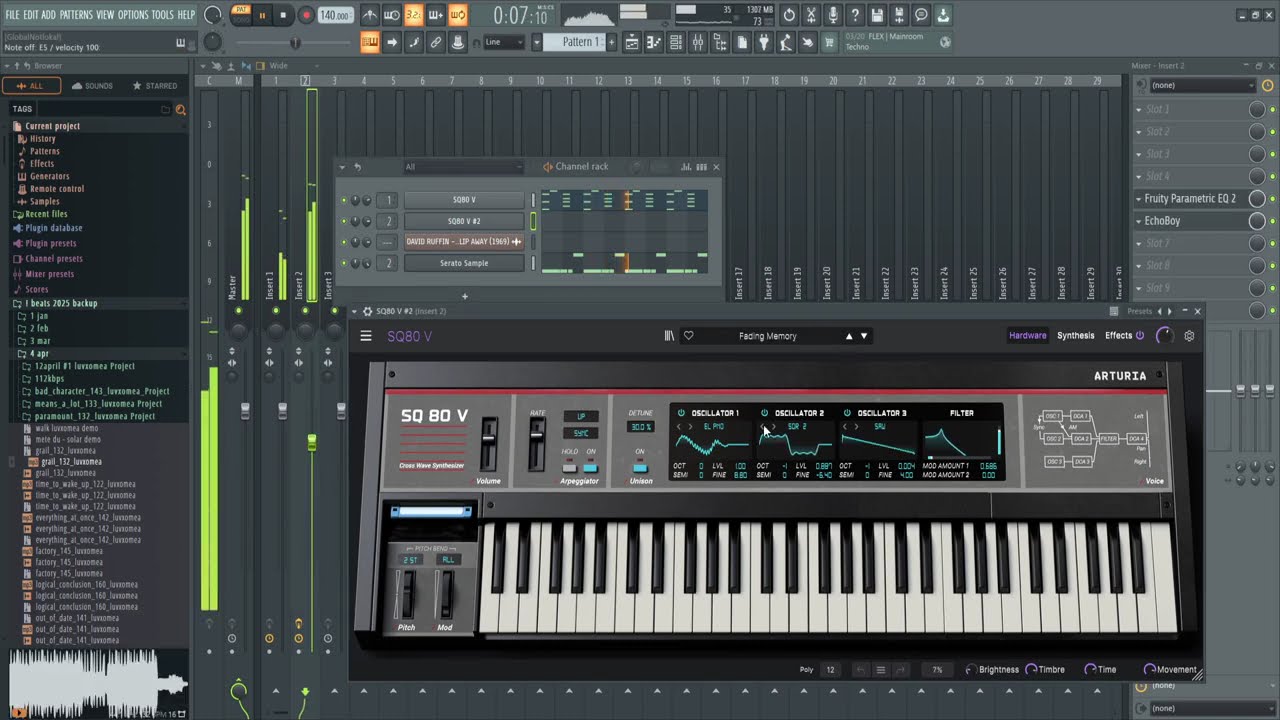Click the export download icon
This screenshot has height=720, width=1280.
[943, 15]
